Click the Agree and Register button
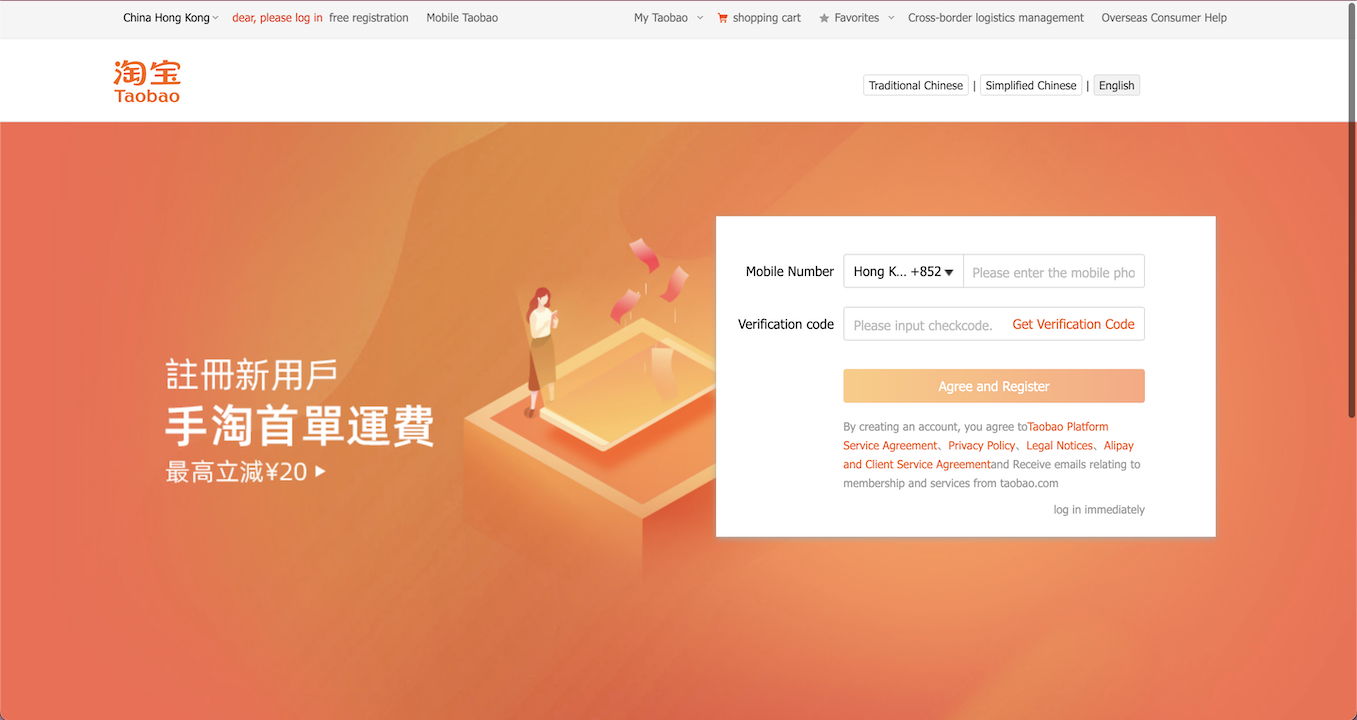This screenshot has width=1357, height=720. [x=994, y=386]
